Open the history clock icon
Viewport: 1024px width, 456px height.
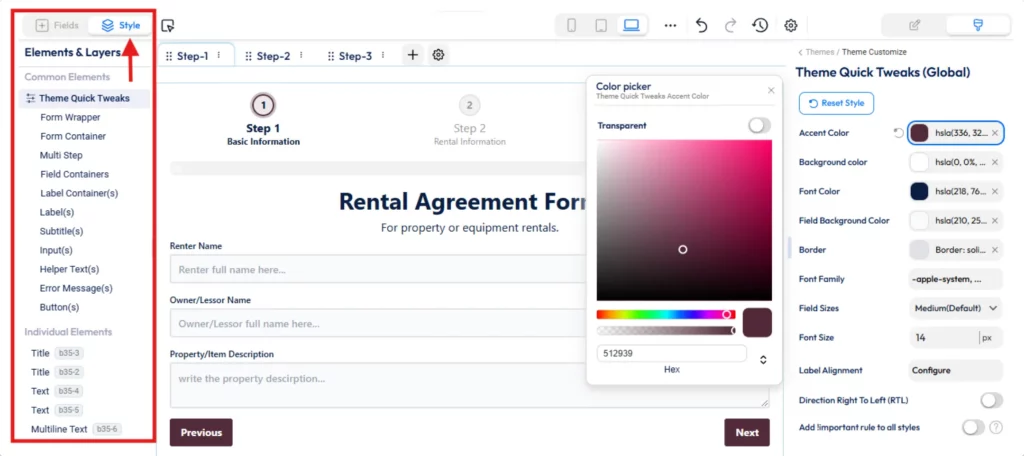(760, 26)
